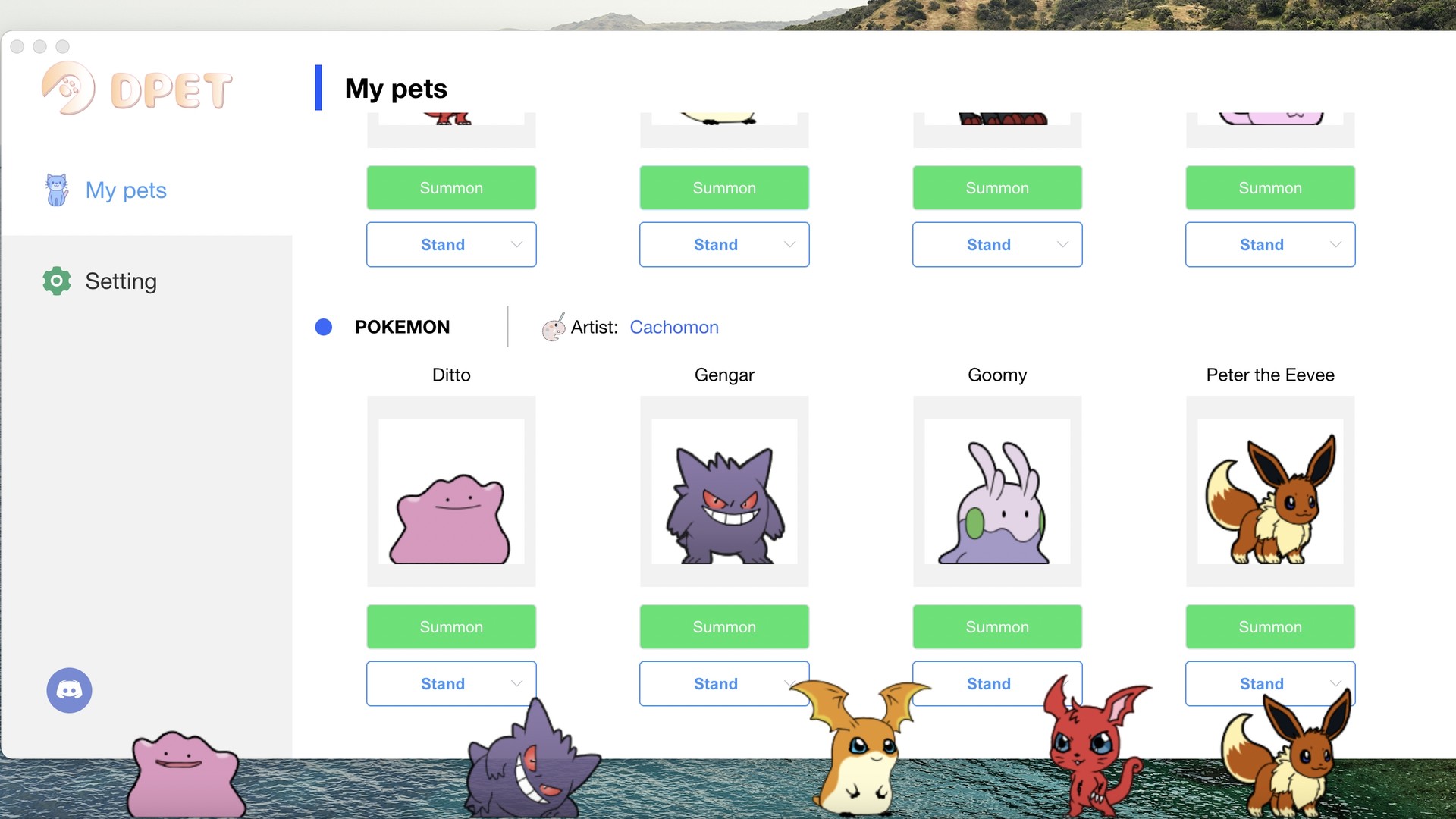Toggle the Peter the Eevee Stand pose

1269,683
